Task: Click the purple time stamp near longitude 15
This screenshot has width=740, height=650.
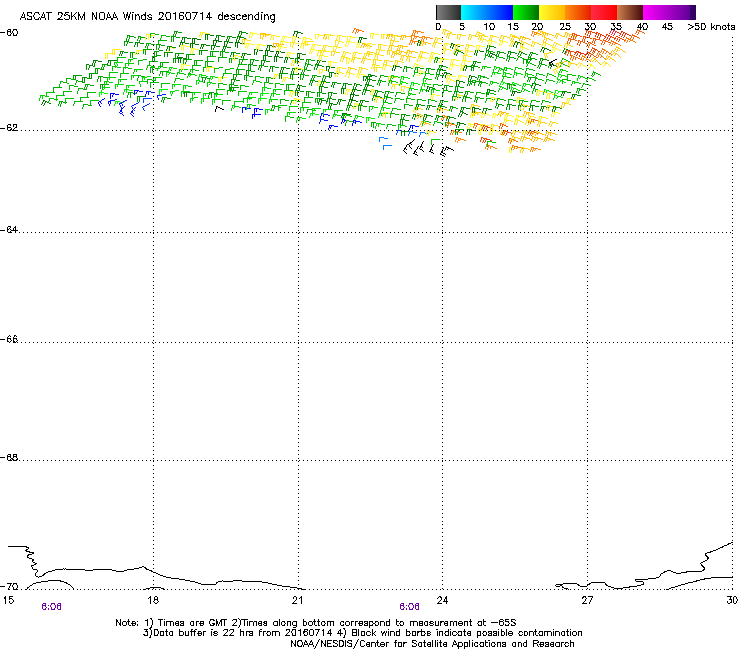Action: tap(51, 607)
